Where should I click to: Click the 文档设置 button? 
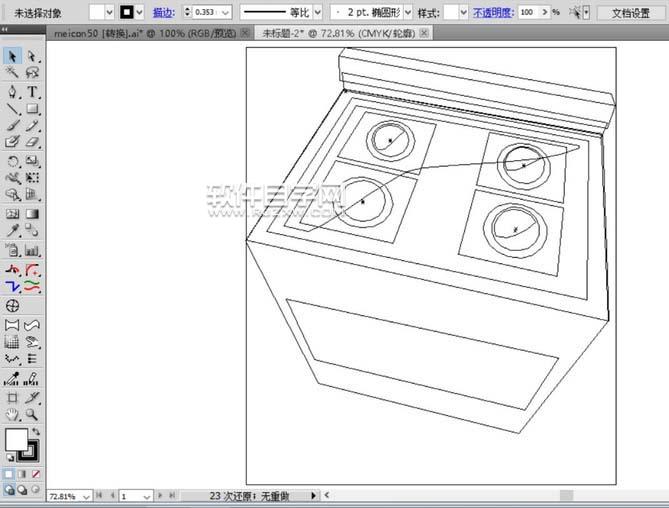click(x=630, y=13)
